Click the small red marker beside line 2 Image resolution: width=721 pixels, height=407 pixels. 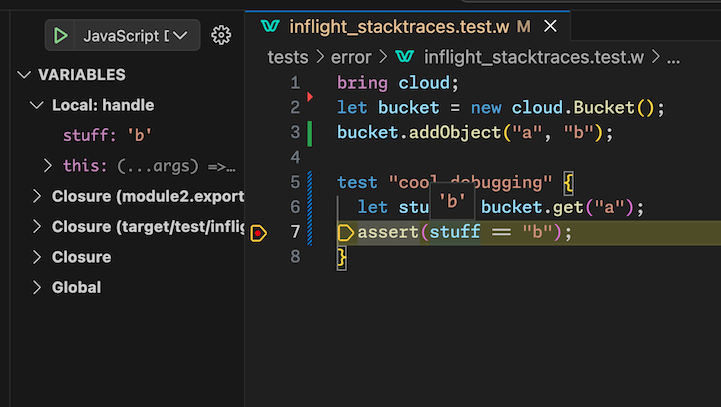pos(310,97)
